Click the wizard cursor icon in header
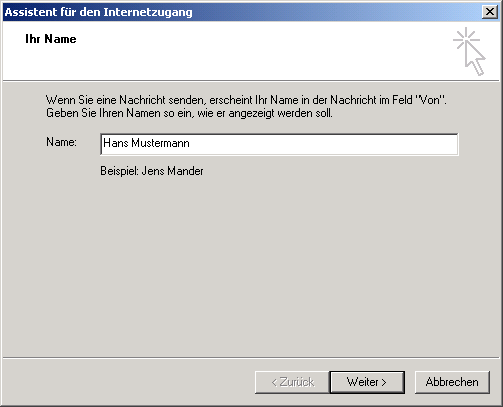The height and width of the screenshot is (407, 503). click(469, 51)
